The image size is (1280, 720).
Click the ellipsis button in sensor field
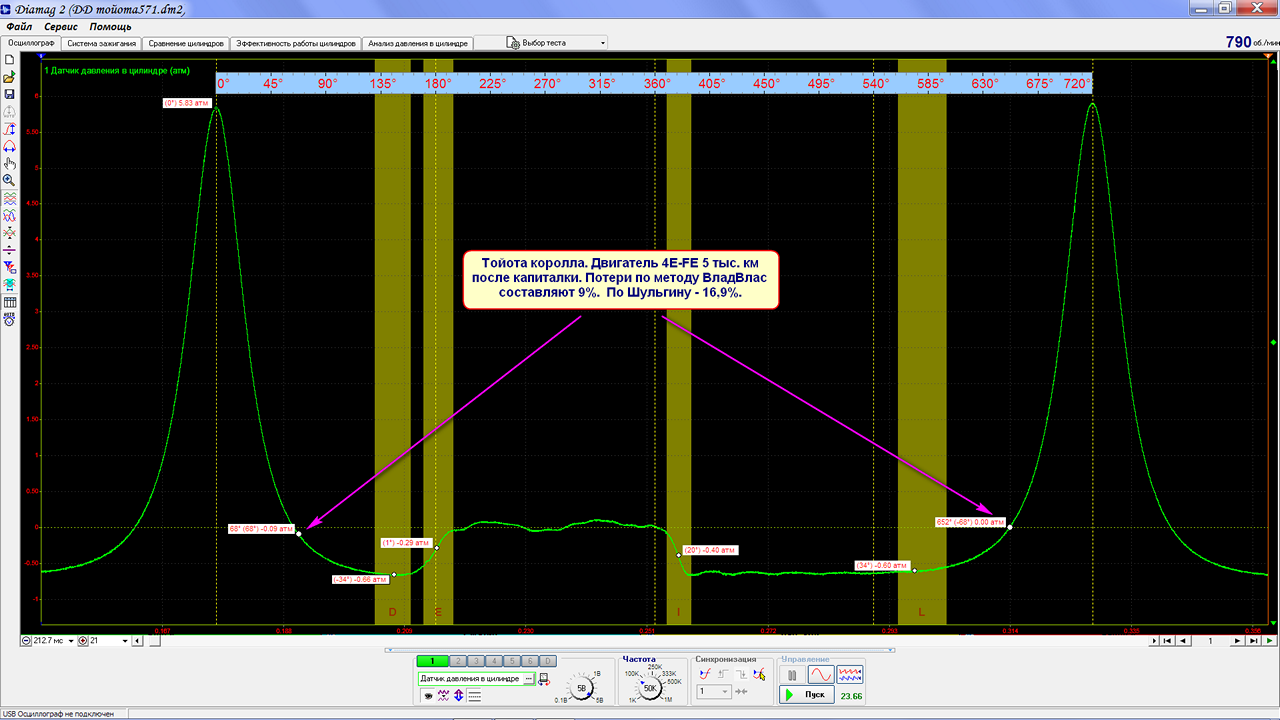coord(528,678)
